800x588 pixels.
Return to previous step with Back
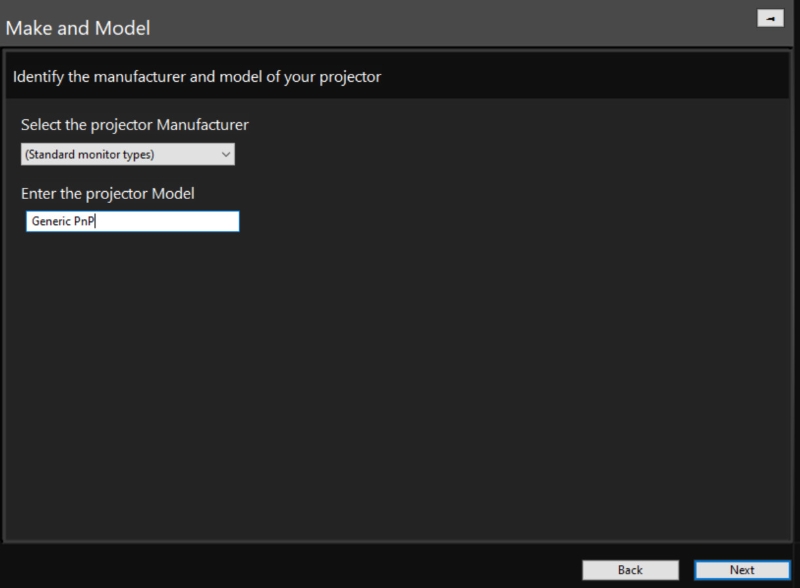coord(630,570)
